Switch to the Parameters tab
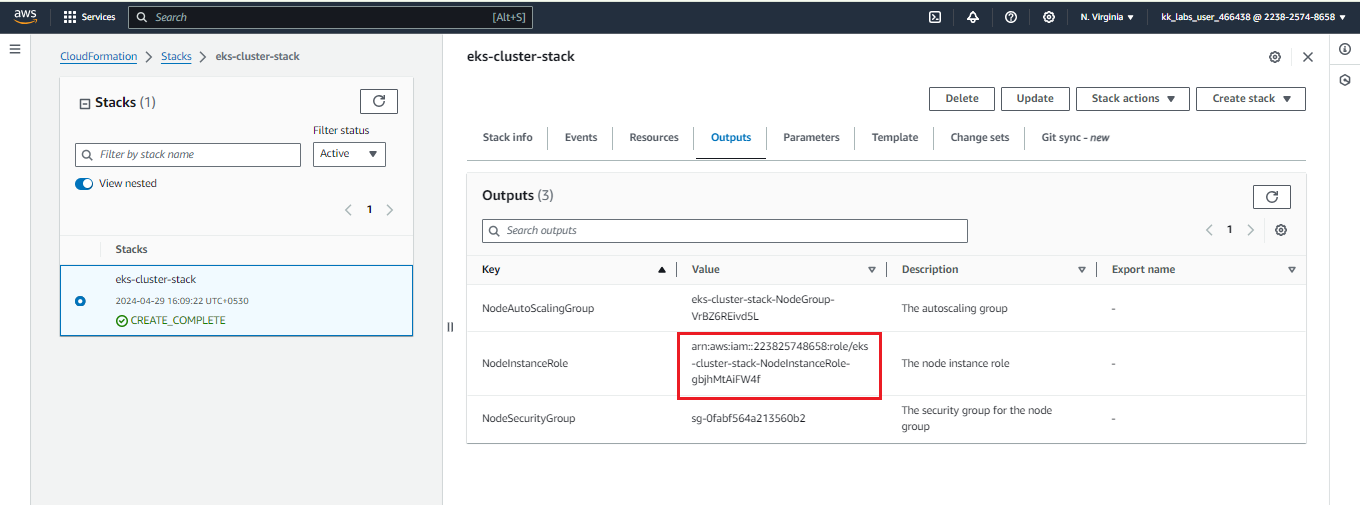This screenshot has height=505, width=1360. tap(811, 137)
